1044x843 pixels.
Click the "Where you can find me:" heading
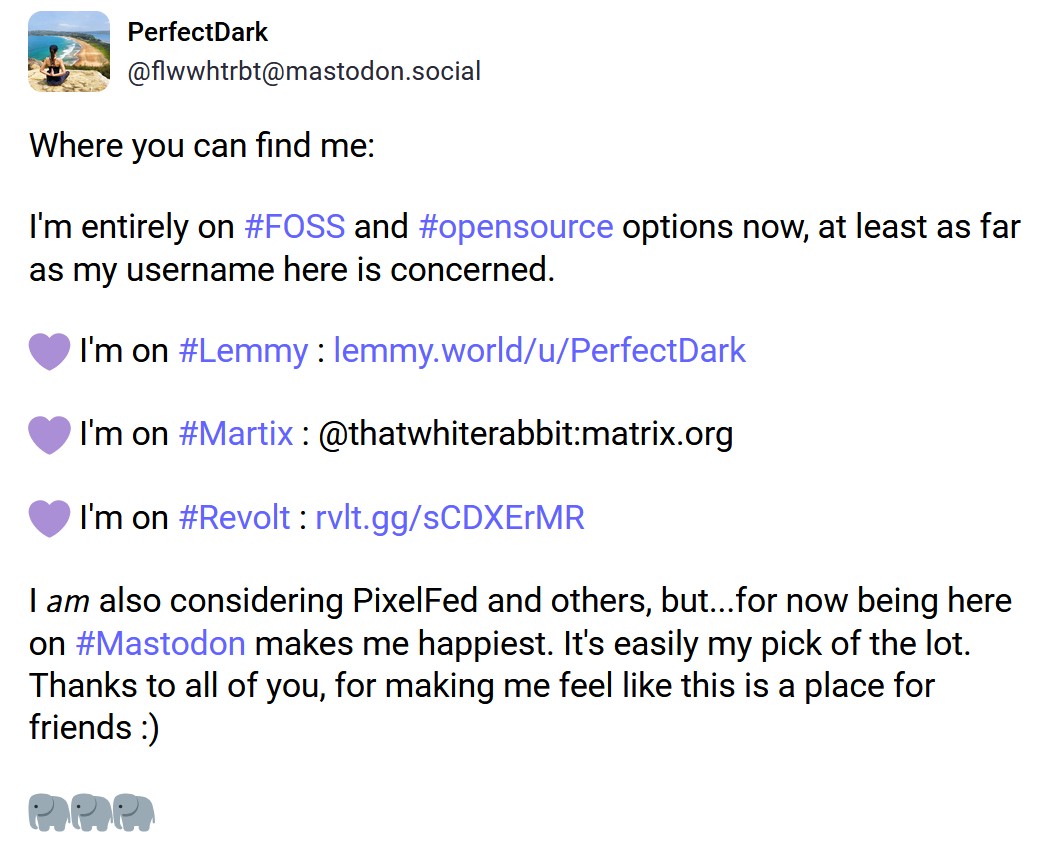202,146
